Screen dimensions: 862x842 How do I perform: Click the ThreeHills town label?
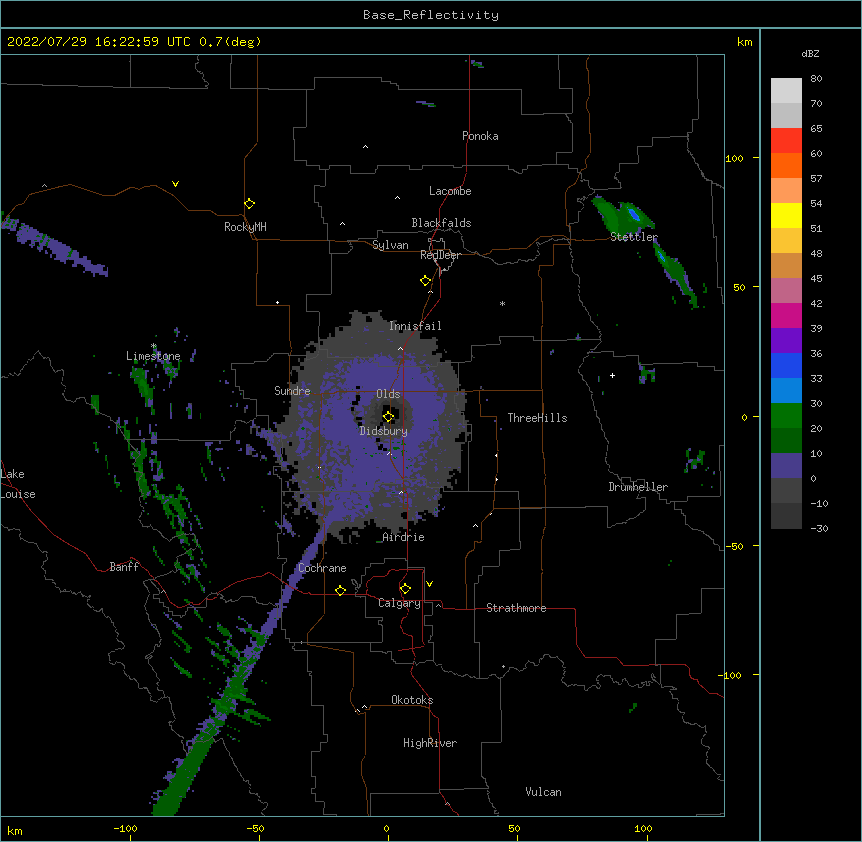tap(537, 418)
